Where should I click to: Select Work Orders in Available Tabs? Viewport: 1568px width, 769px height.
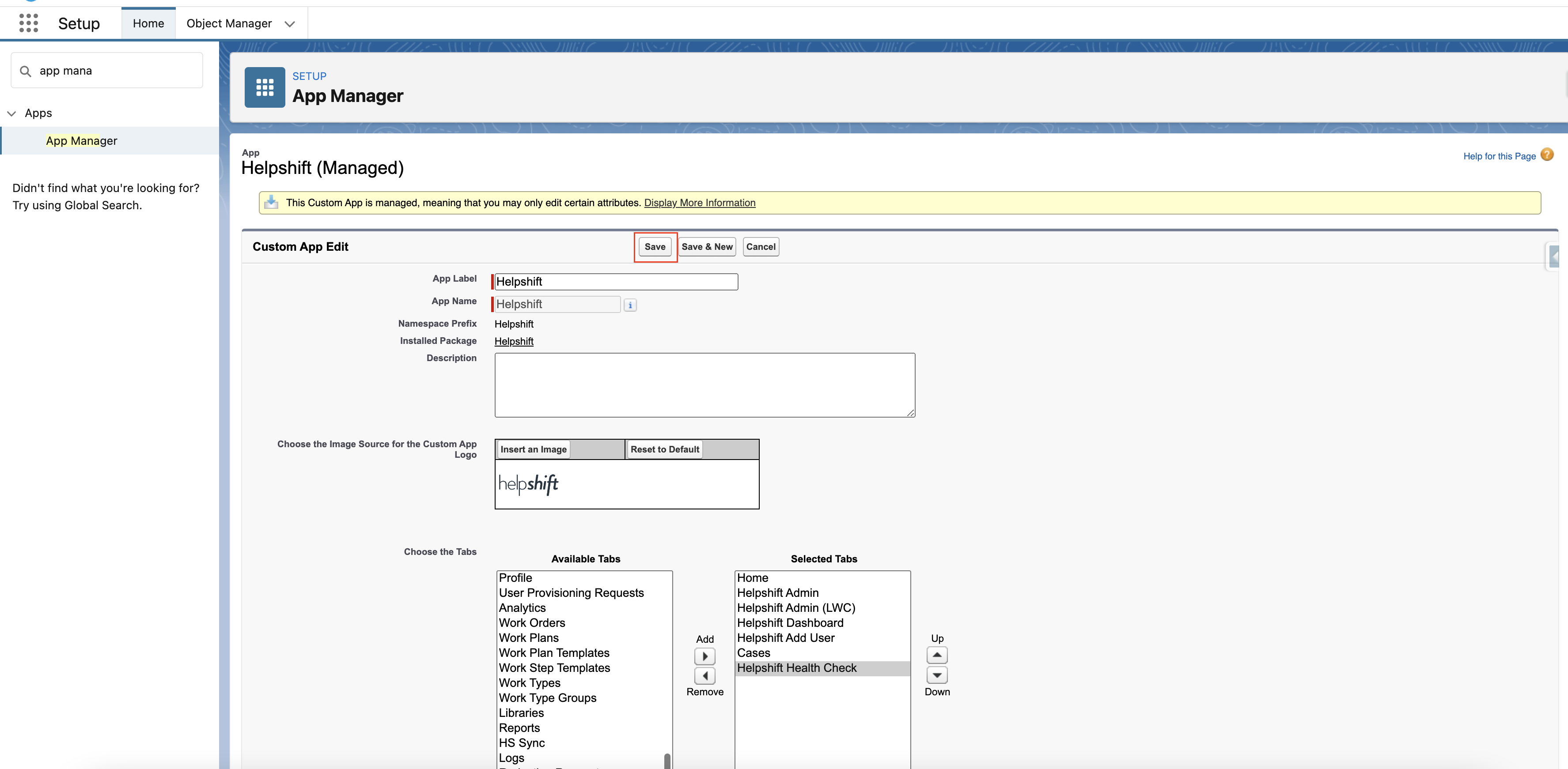[x=531, y=622]
